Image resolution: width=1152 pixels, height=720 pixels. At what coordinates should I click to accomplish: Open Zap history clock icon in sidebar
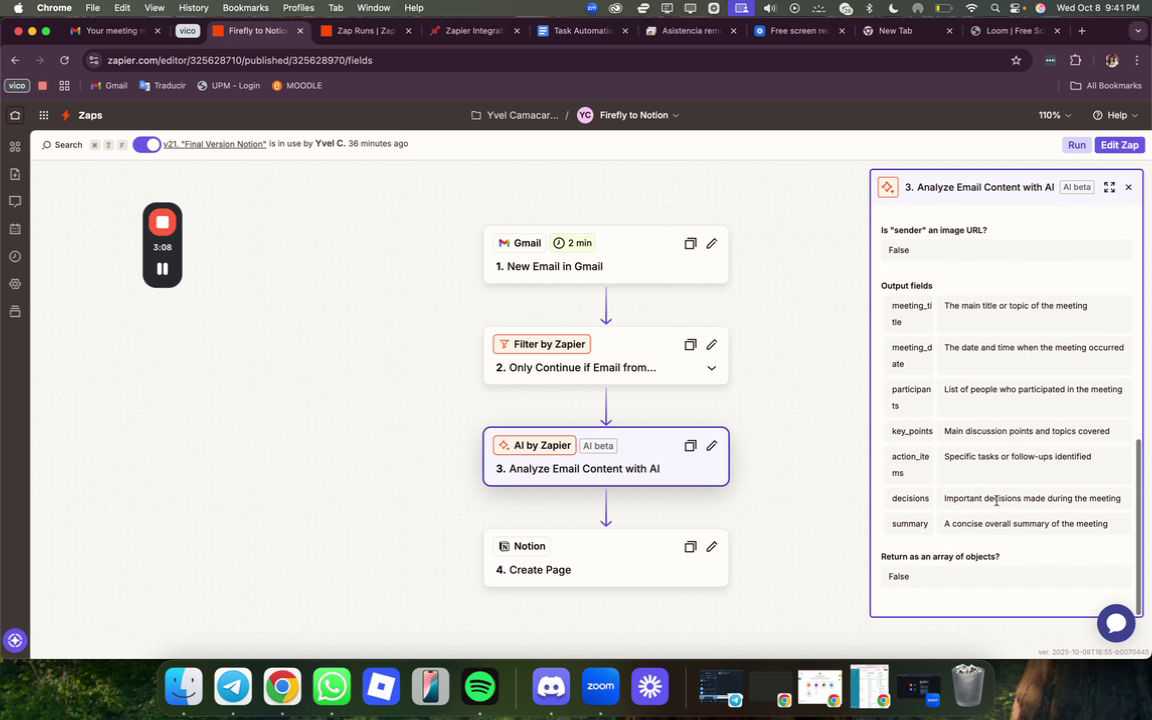(x=15, y=256)
